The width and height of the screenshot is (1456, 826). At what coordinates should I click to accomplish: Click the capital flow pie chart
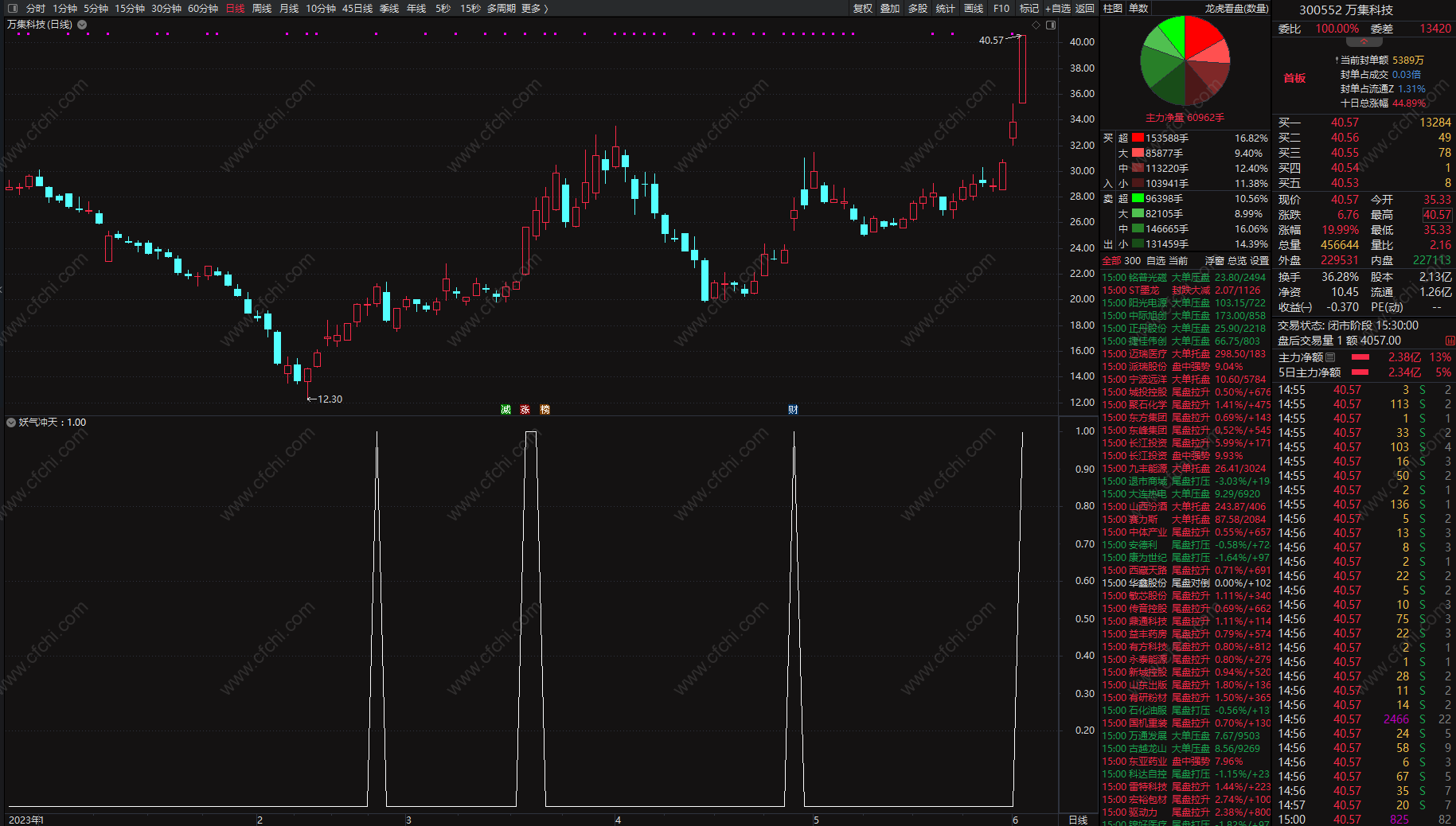click(1185, 60)
